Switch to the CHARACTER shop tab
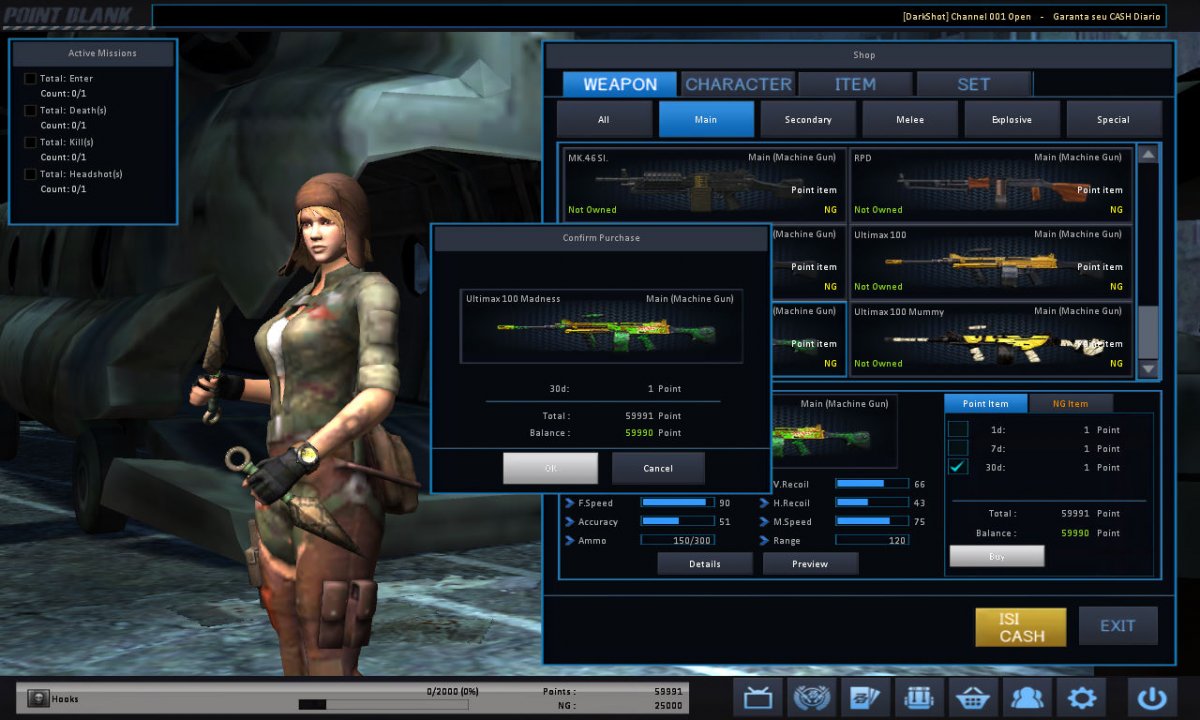The width and height of the screenshot is (1200, 720). point(738,84)
